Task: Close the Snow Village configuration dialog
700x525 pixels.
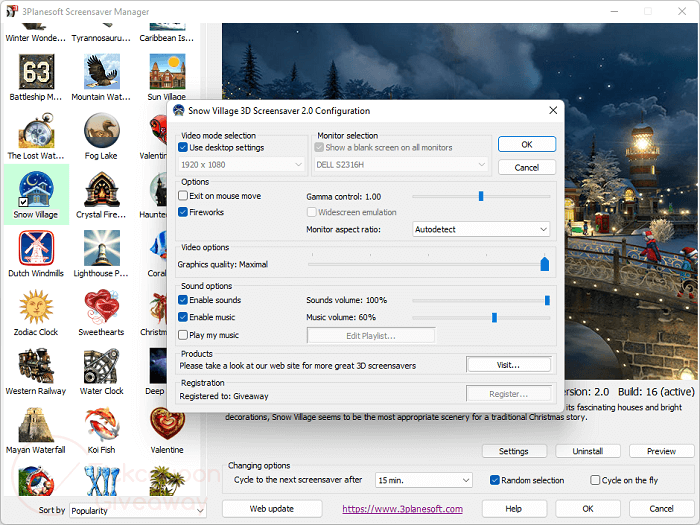Action: (x=553, y=110)
